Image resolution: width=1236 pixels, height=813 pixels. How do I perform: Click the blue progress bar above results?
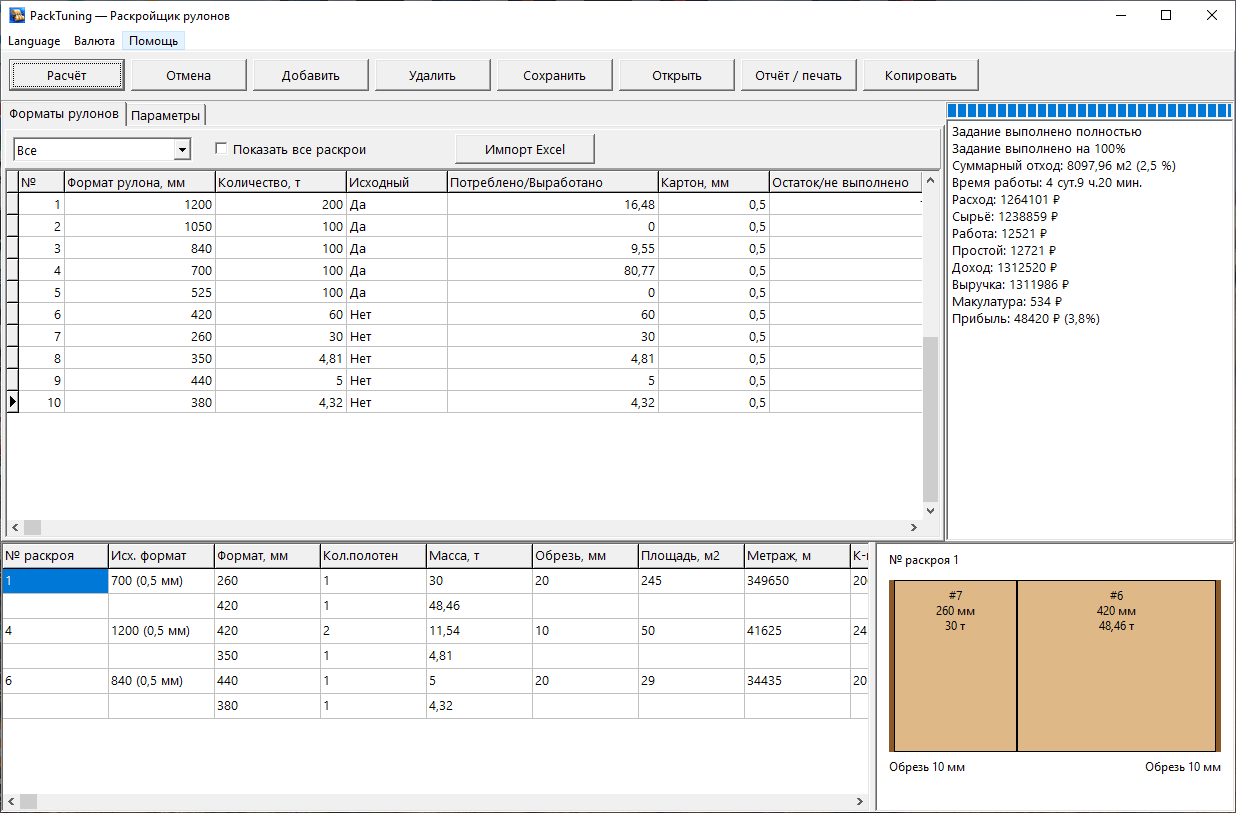click(x=1089, y=111)
